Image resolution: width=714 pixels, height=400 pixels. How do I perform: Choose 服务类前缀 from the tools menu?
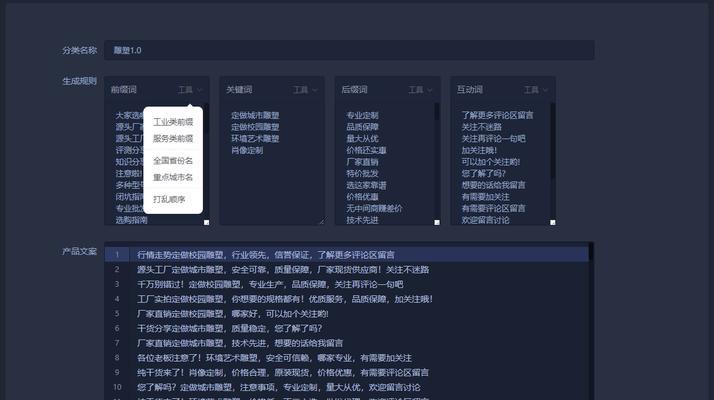click(173, 138)
